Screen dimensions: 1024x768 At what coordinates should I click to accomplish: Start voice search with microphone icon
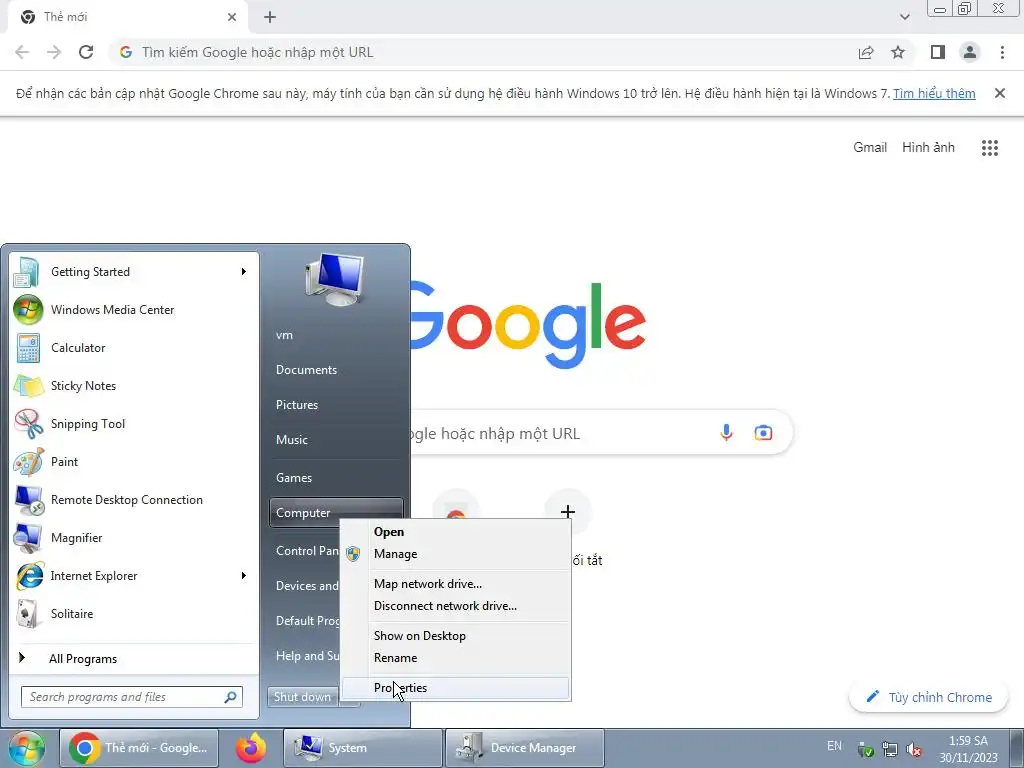click(x=726, y=432)
